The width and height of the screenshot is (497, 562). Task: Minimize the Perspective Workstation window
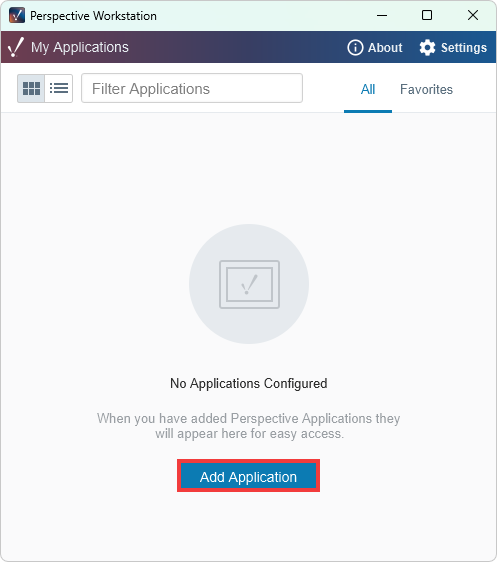point(382,15)
